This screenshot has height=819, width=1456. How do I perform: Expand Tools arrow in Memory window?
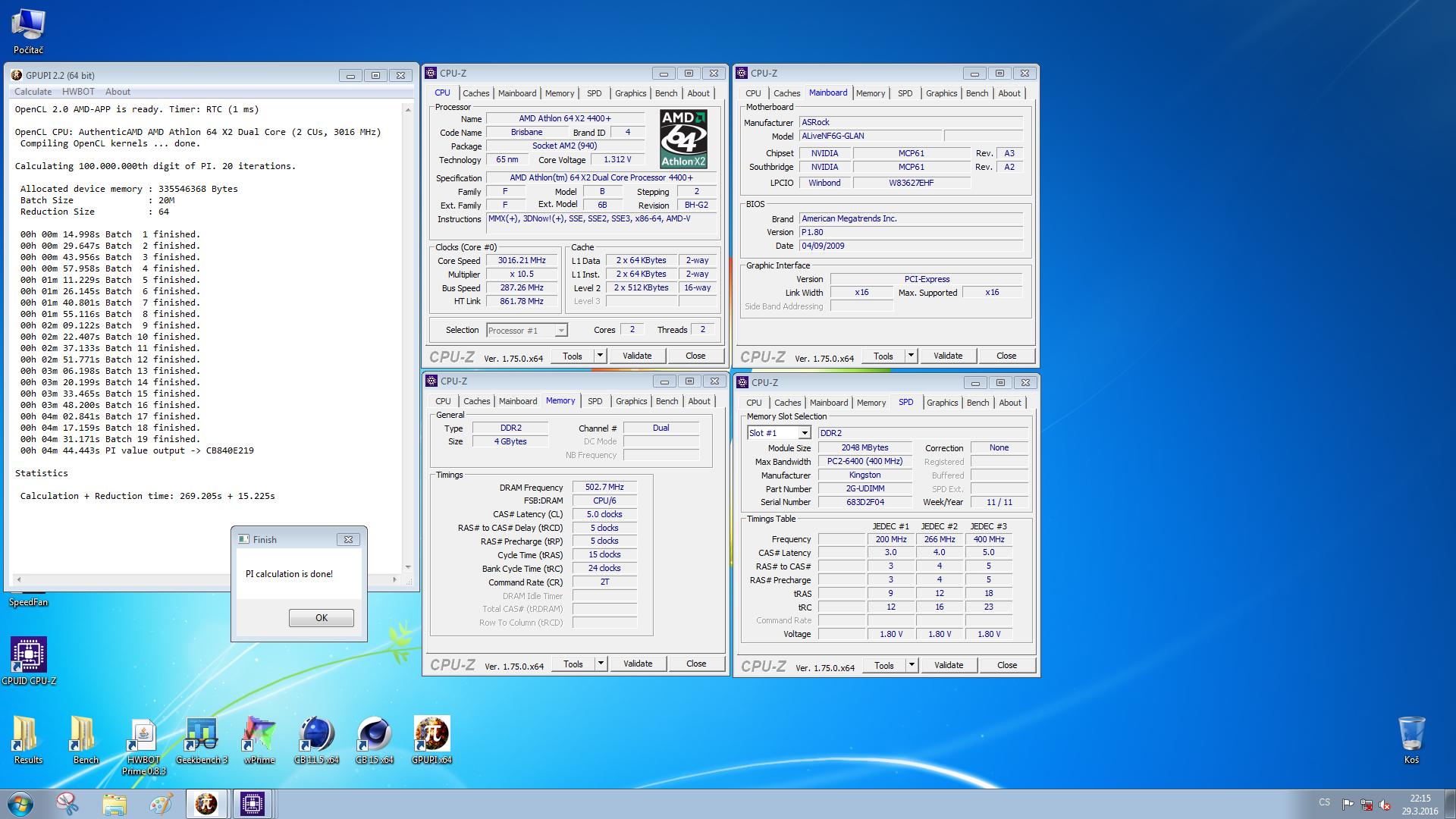[x=601, y=664]
